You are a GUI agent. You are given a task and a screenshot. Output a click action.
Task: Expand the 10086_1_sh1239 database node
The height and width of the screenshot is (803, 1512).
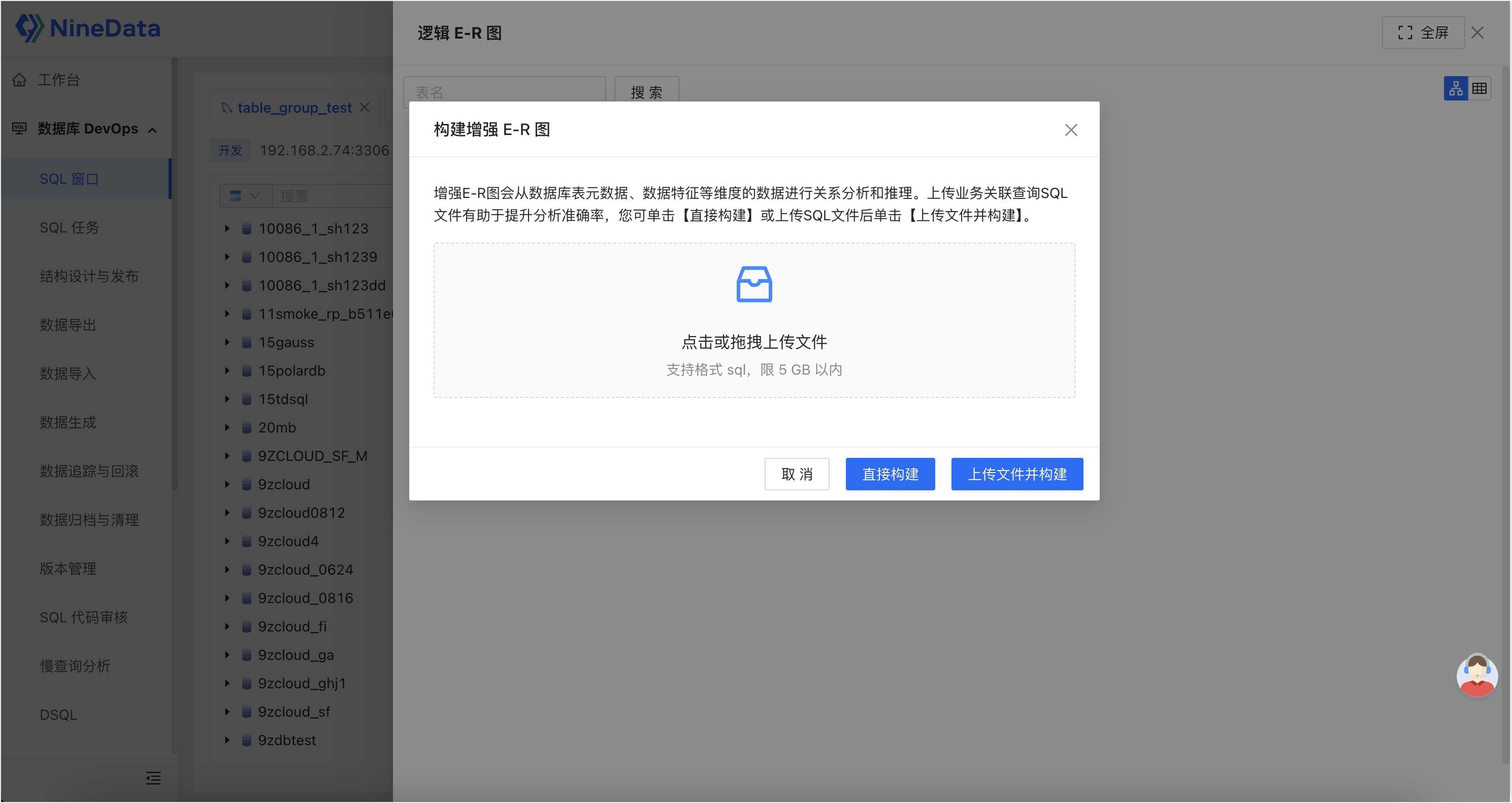pyautogui.click(x=227, y=256)
